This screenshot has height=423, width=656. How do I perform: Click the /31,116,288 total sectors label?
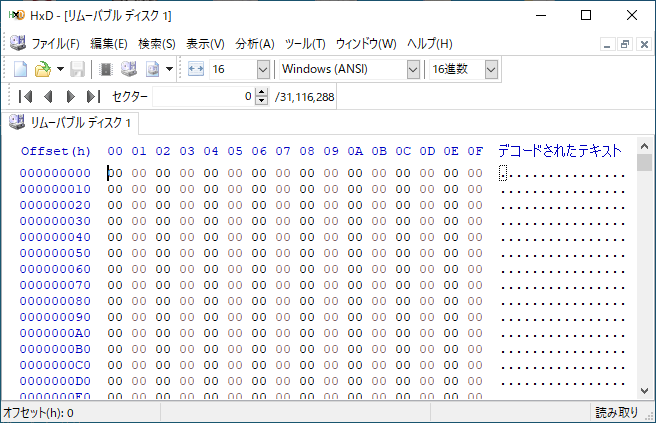305,97
